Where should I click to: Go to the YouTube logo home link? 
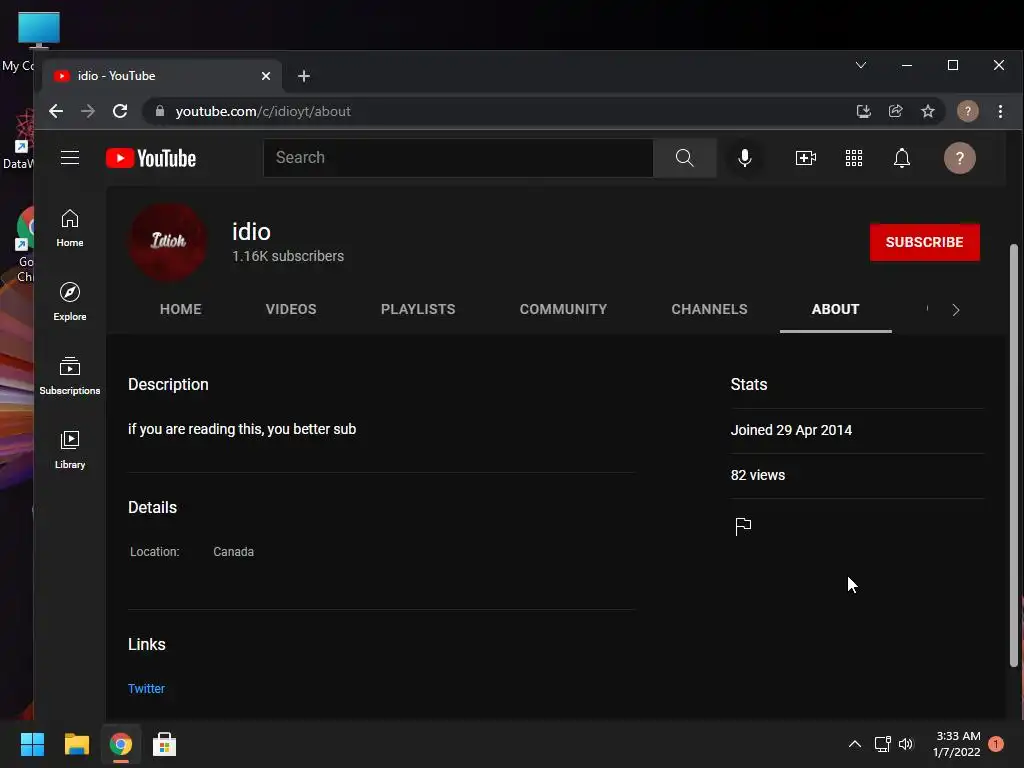pyautogui.click(x=151, y=158)
